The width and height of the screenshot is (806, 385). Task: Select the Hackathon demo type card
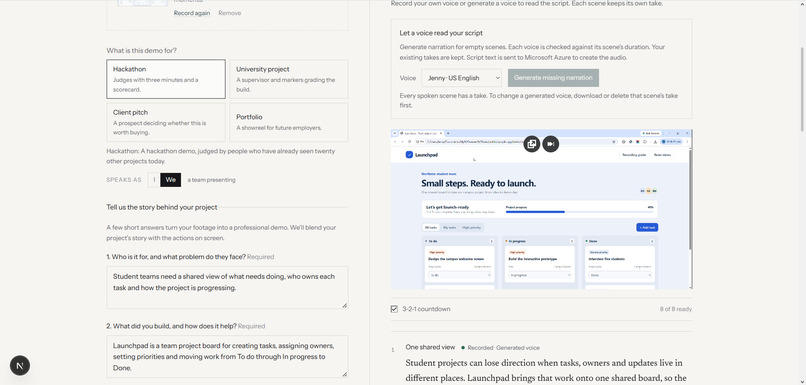coord(166,79)
